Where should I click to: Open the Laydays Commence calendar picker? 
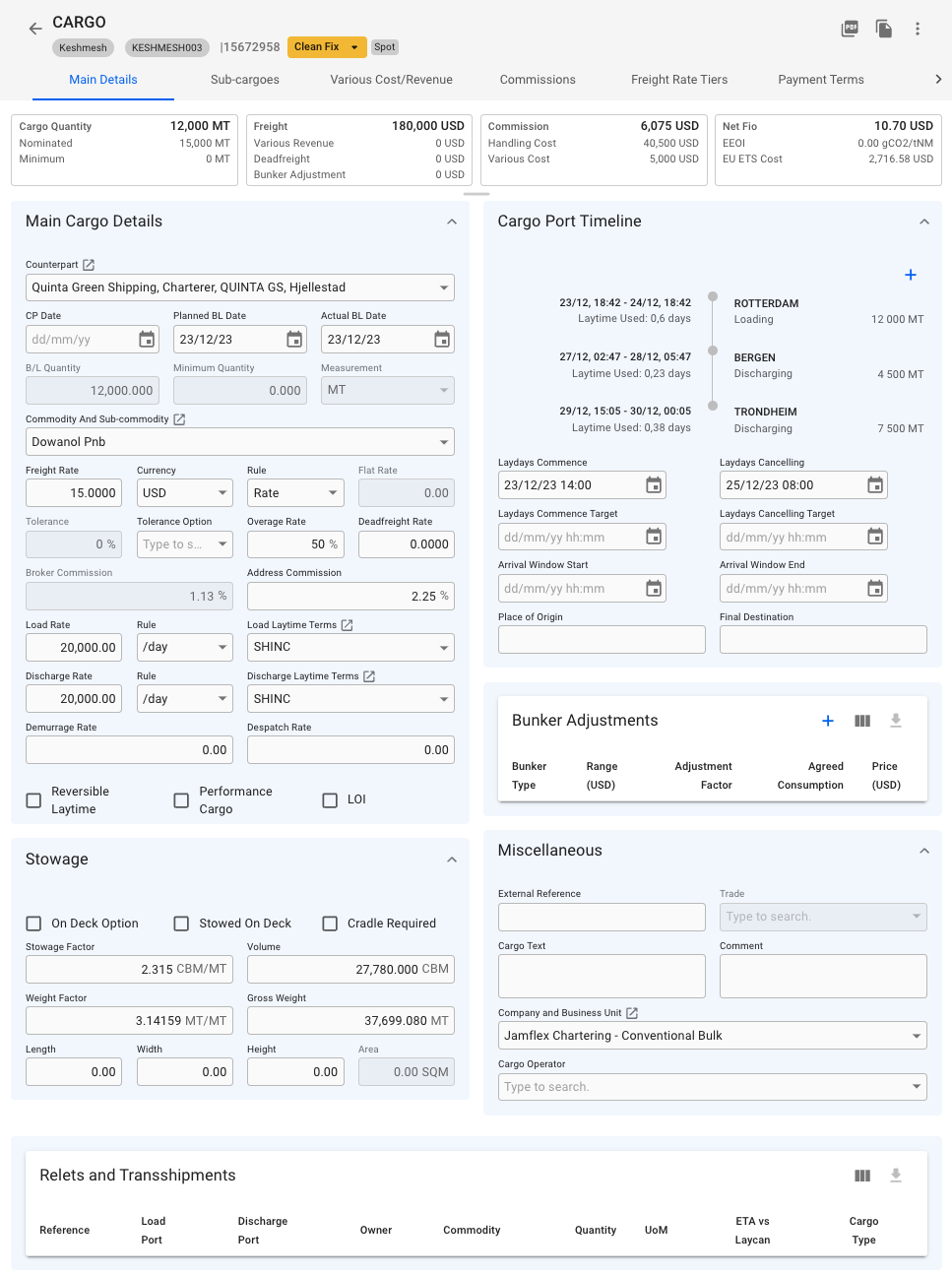pos(654,485)
